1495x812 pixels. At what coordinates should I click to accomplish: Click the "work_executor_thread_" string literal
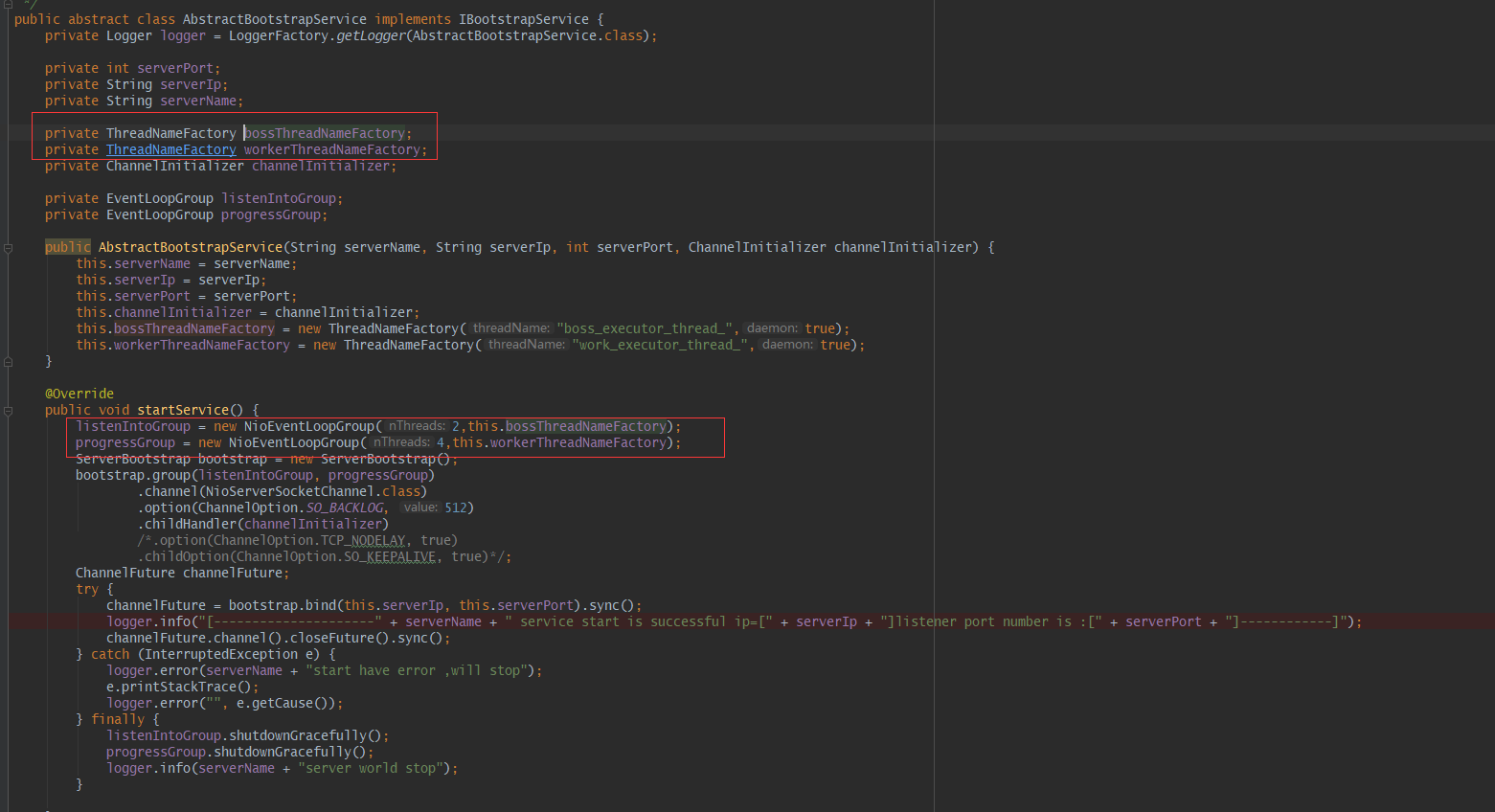pyautogui.click(x=660, y=346)
